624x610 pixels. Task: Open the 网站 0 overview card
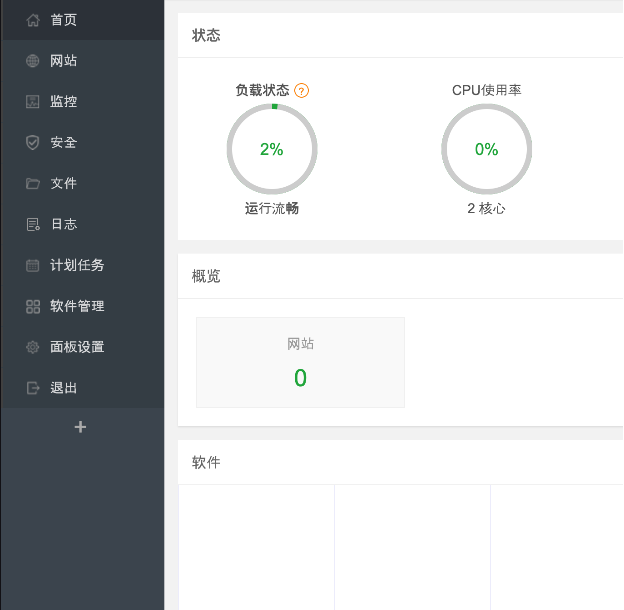pyautogui.click(x=300, y=362)
